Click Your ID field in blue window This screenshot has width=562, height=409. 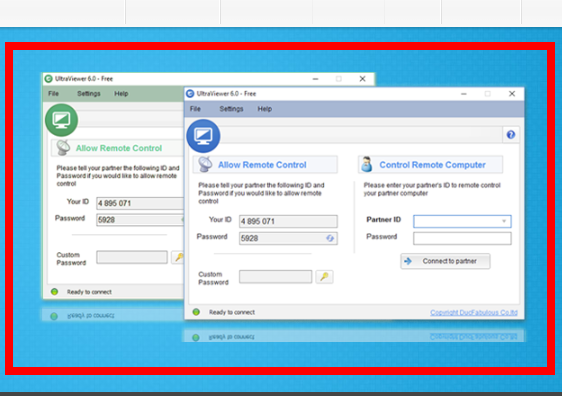[288, 221]
